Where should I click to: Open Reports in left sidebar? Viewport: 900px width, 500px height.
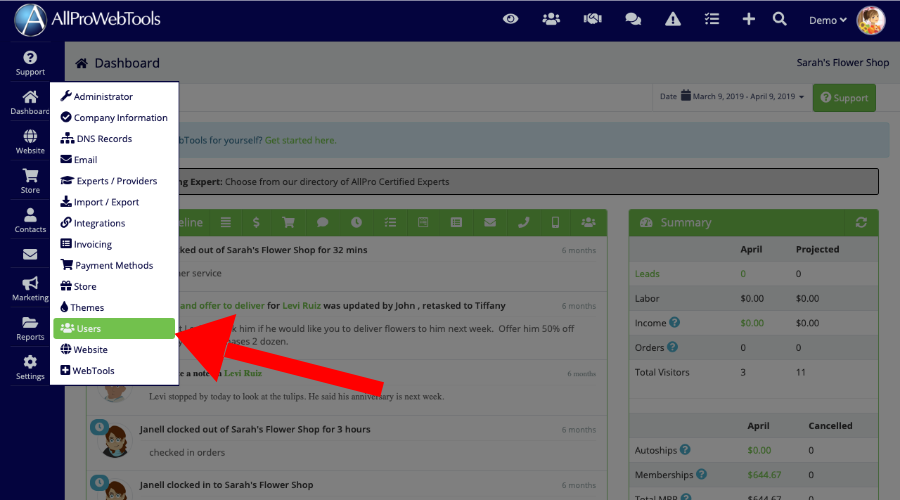coord(30,328)
